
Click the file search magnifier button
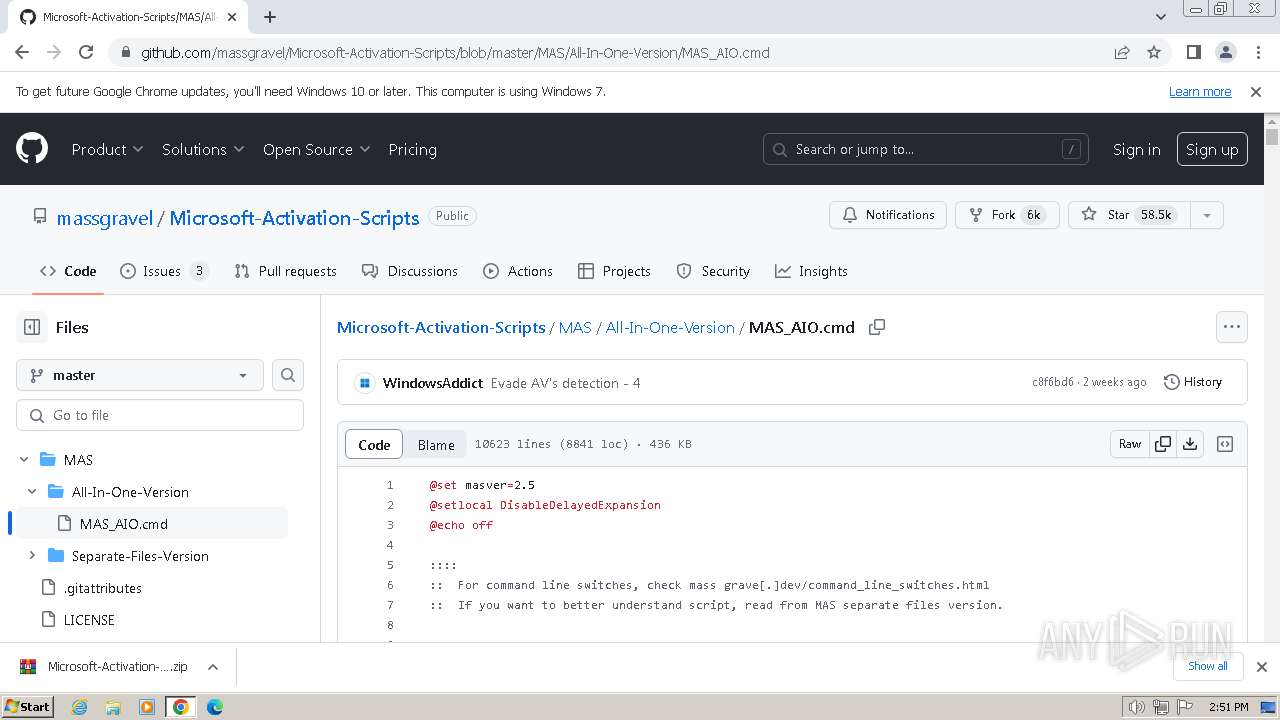(x=288, y=375)
